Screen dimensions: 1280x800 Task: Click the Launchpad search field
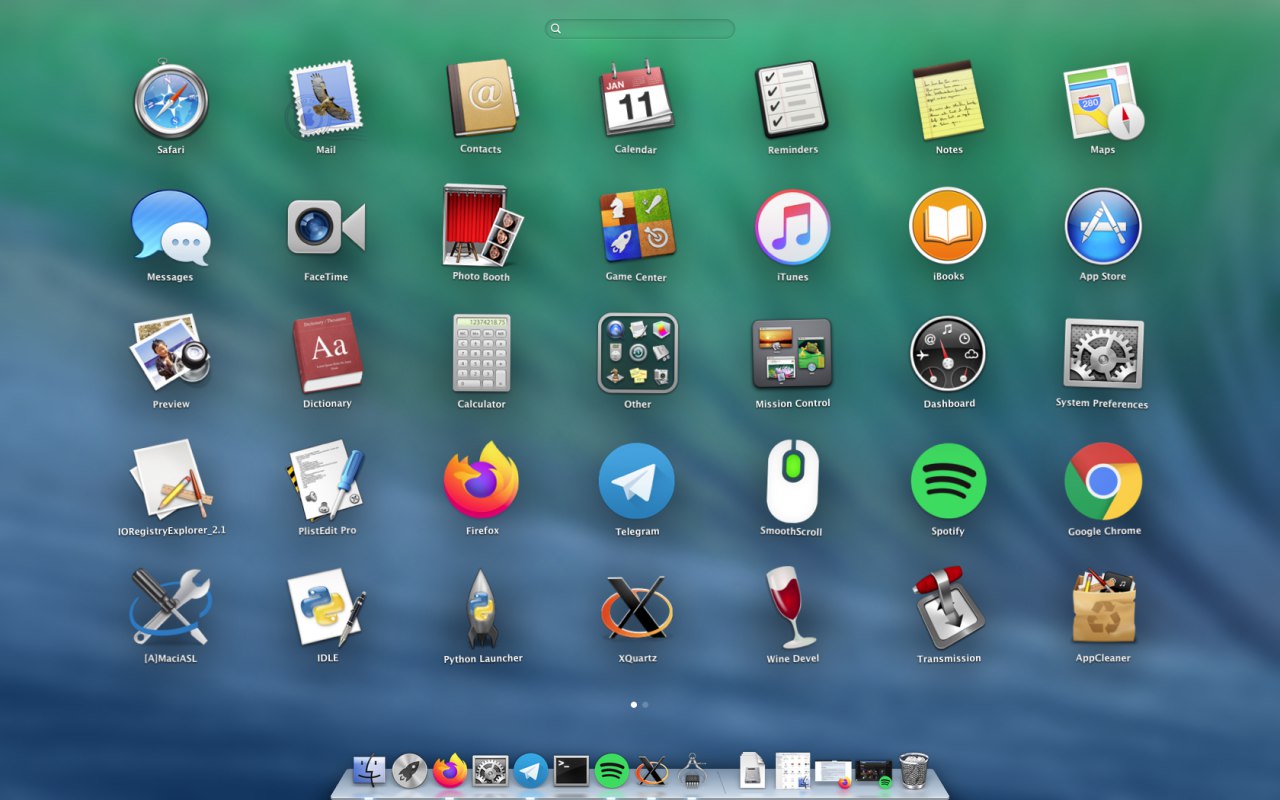[640, 29]
